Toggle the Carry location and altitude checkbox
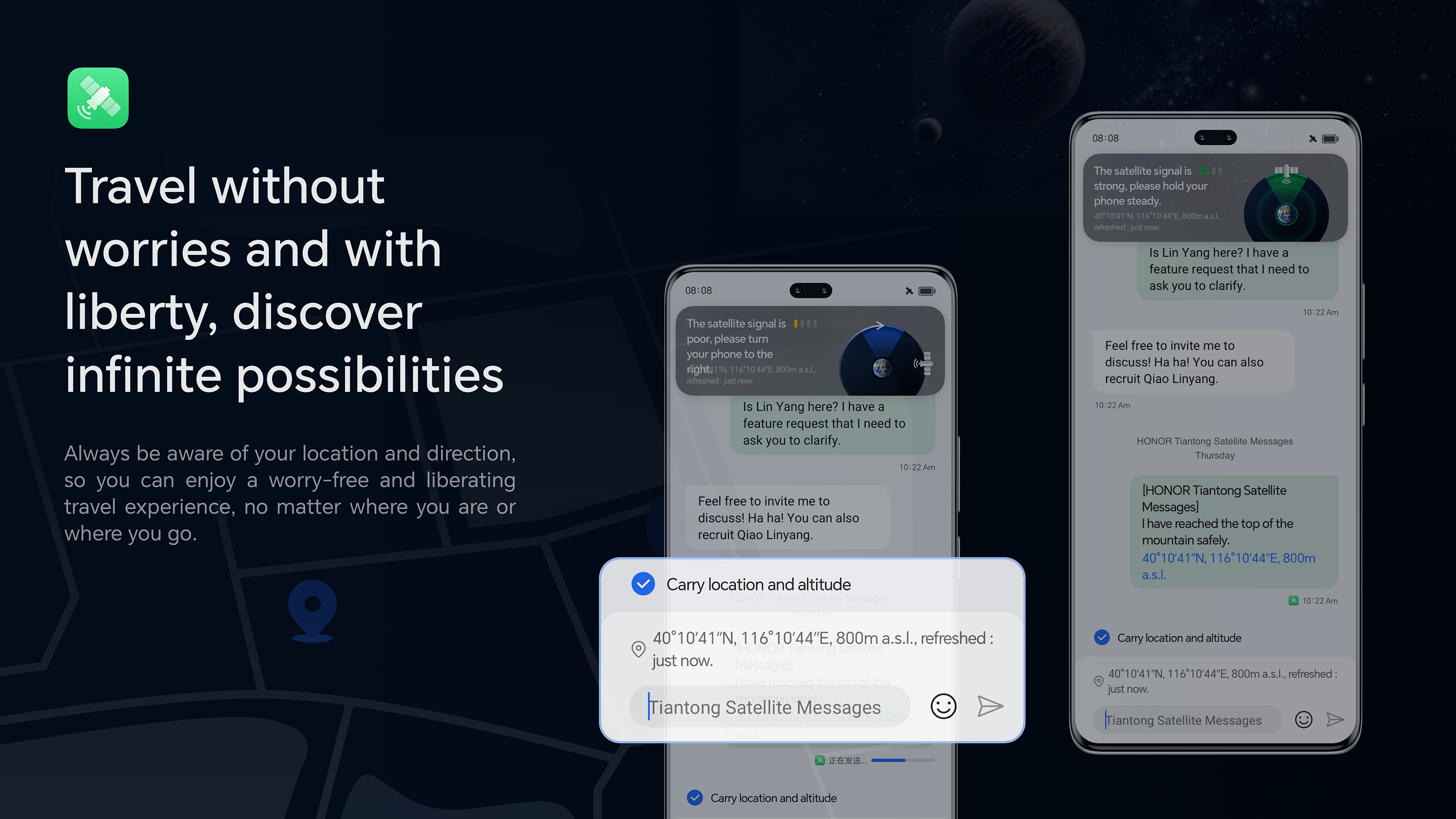 point(643,584)
